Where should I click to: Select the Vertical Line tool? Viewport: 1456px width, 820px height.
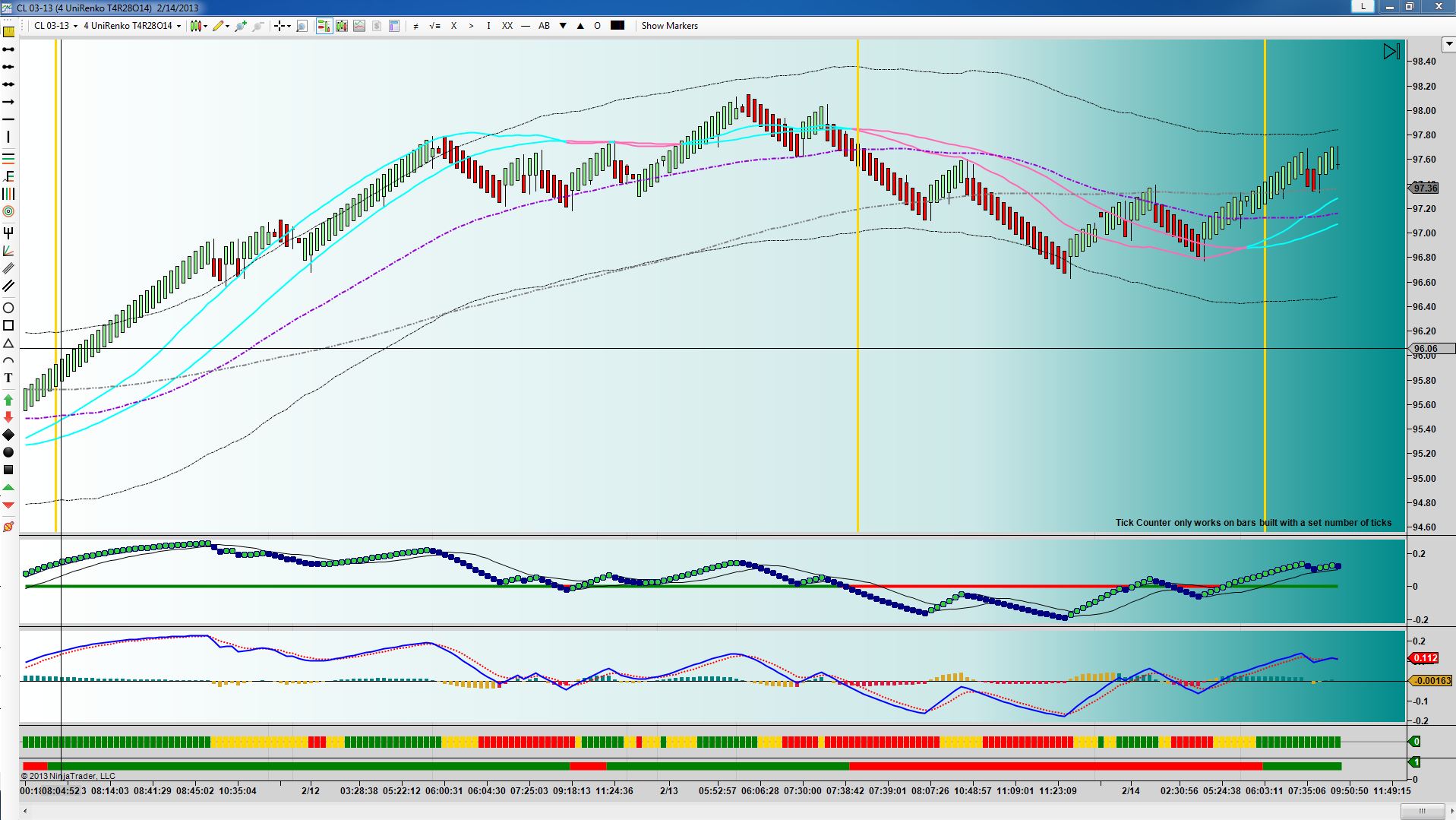click(x=8, y=137)
